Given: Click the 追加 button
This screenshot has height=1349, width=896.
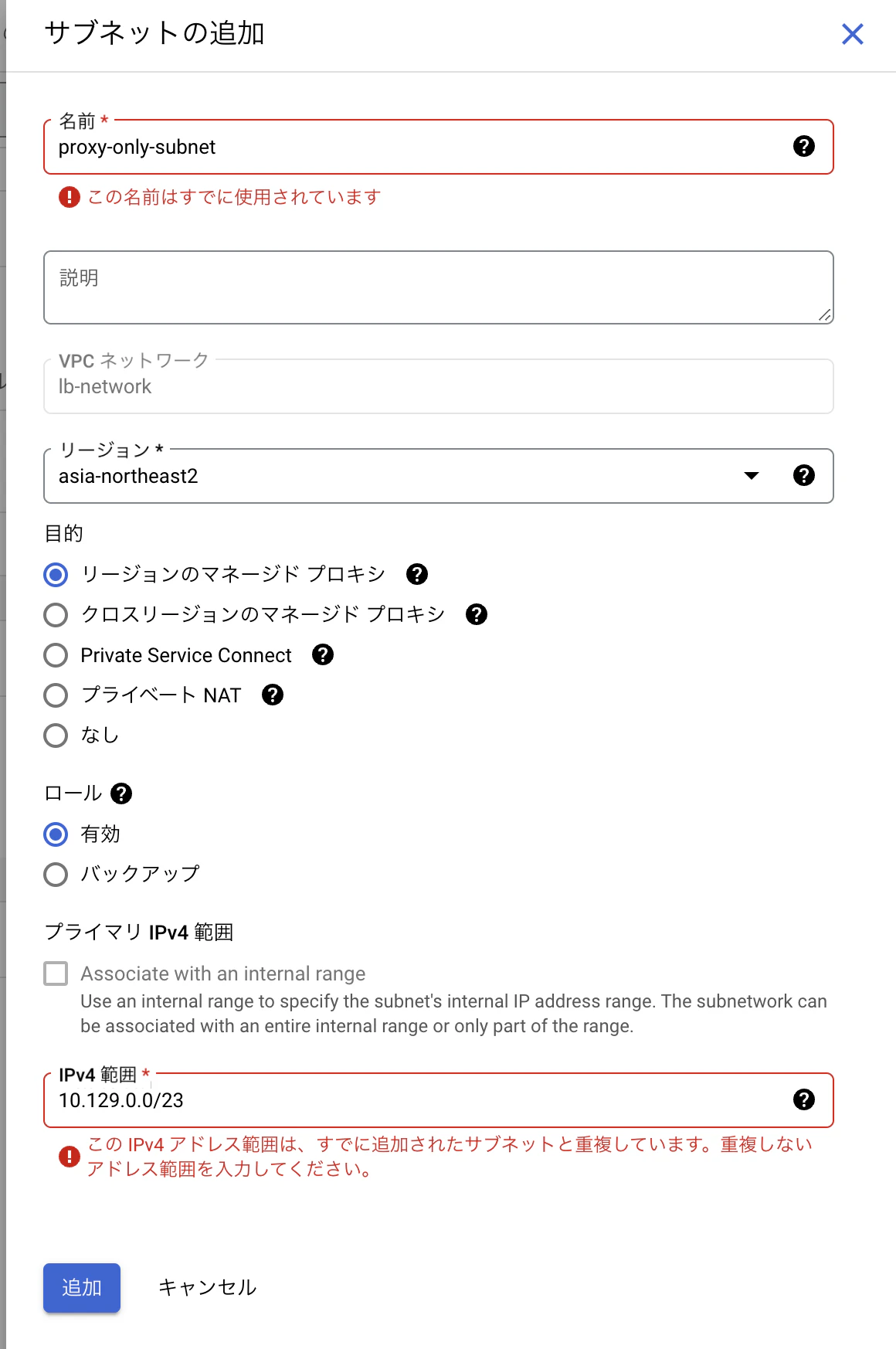Looking at the screenshot, I should 81,1287.
